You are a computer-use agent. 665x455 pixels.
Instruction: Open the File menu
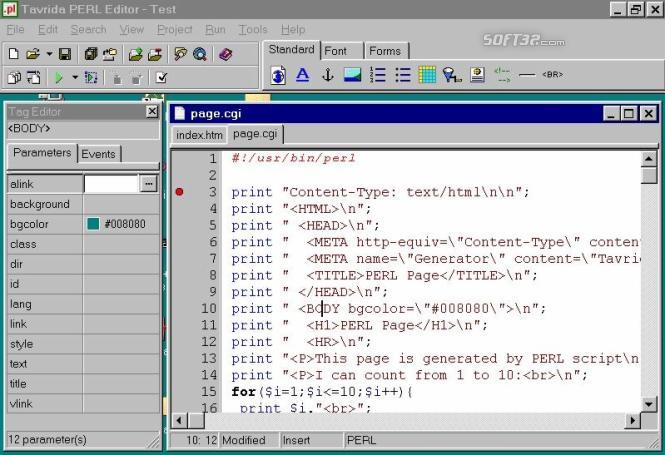[x=16, y=30]
